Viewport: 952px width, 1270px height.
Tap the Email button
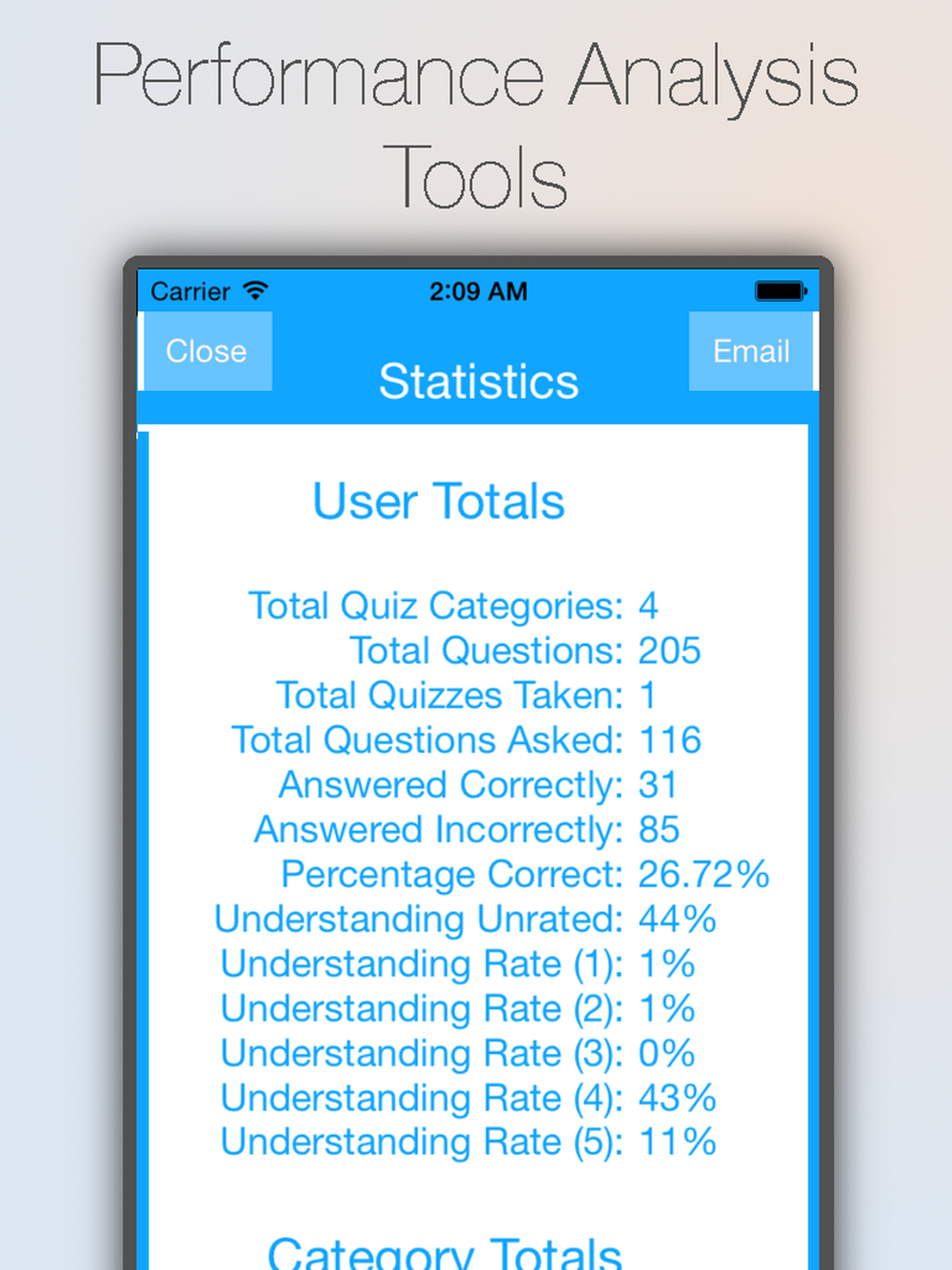tap(751, 351)
